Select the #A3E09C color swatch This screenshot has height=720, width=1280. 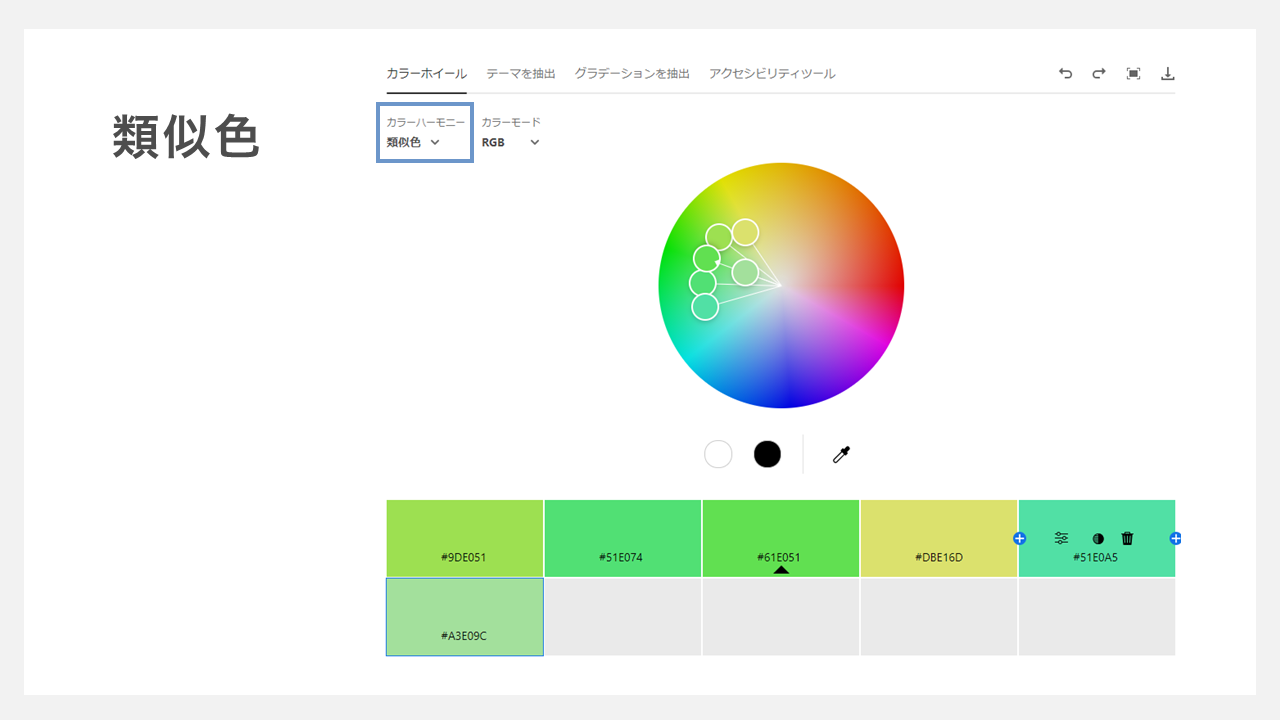click(x=465, y=617)
